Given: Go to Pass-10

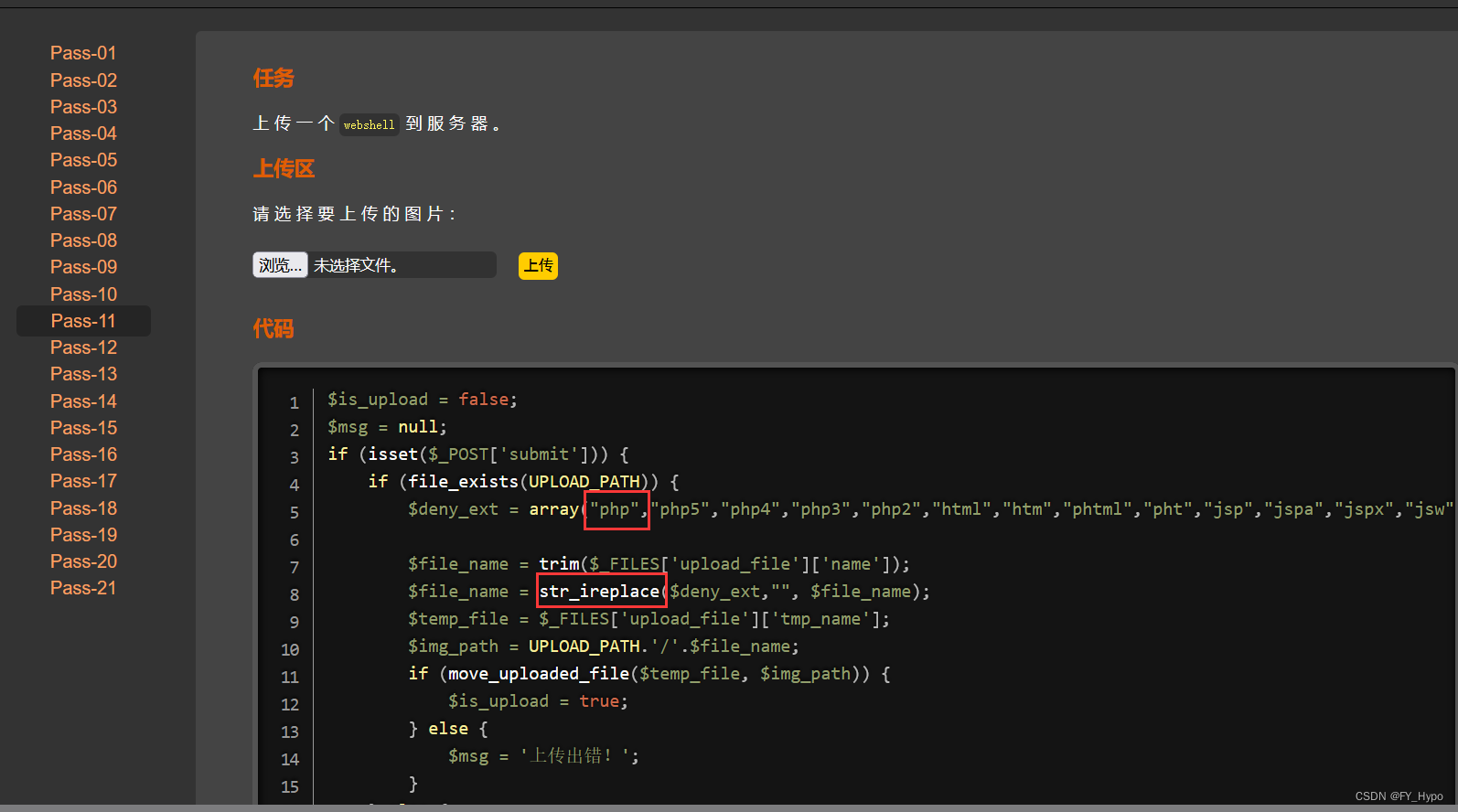Looking at the screenshot, I should tap(83, 294).
